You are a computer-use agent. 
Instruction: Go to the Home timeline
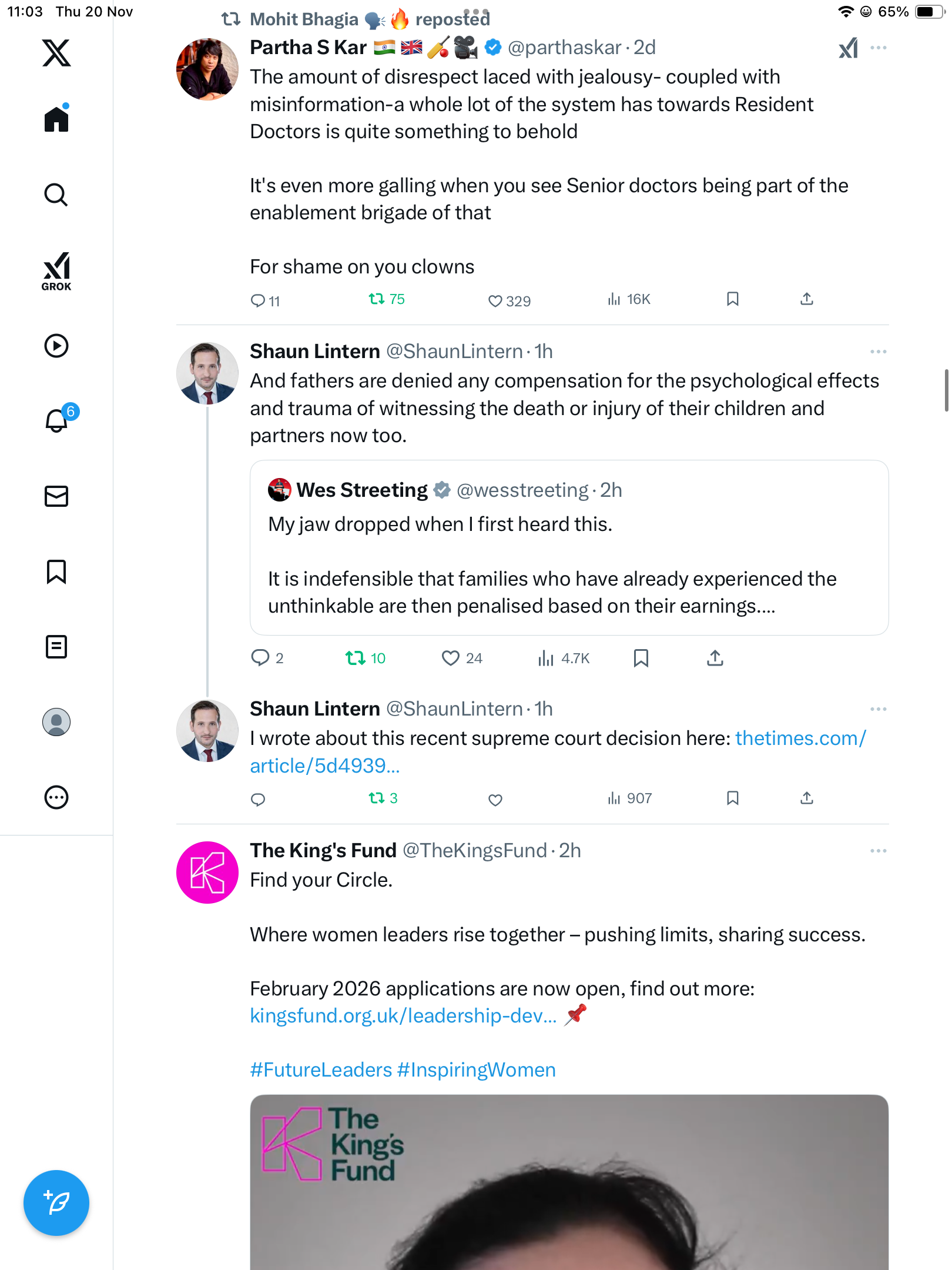[56, 120]
